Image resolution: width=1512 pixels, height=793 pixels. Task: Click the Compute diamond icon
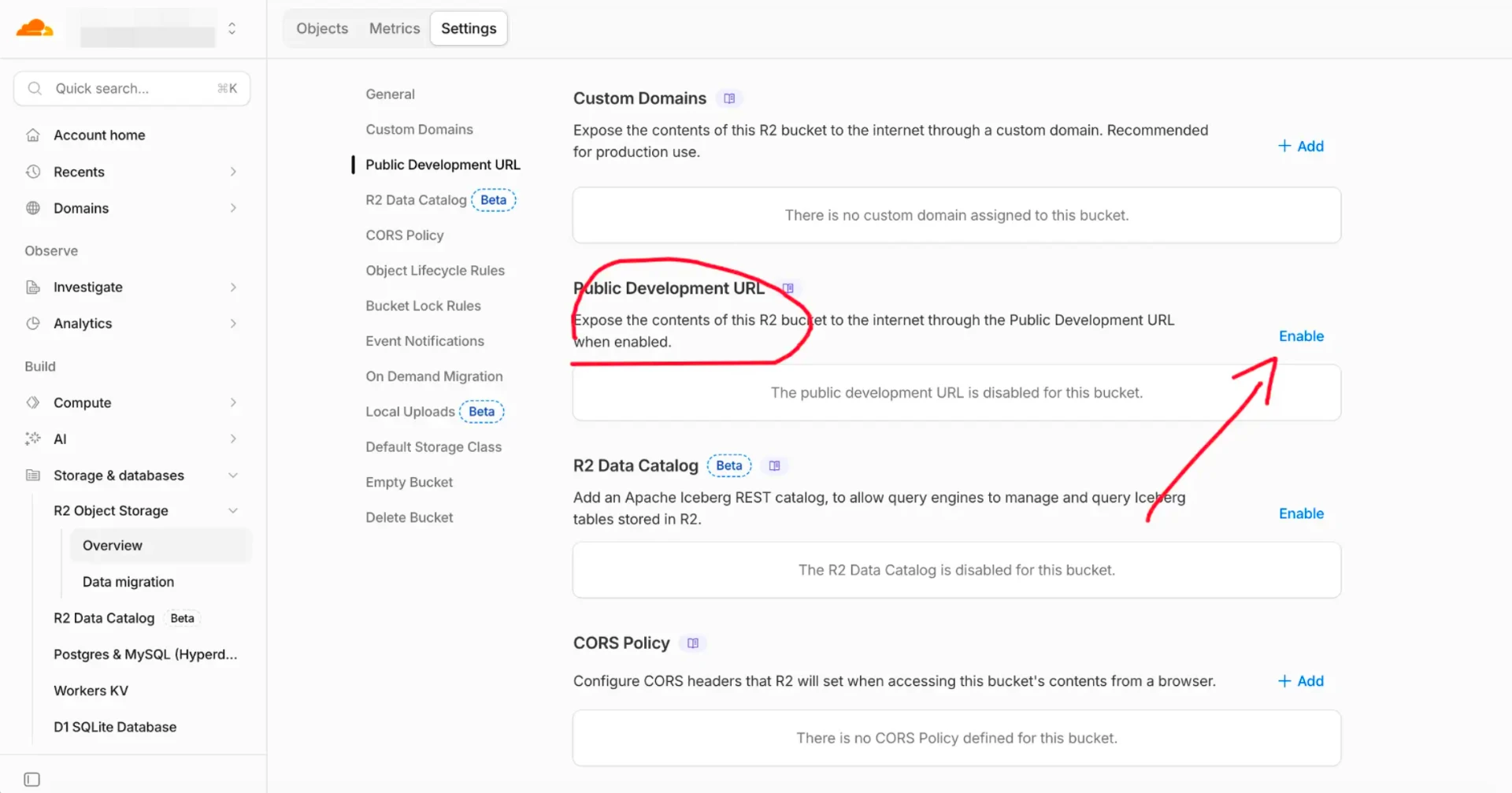tap(33, 402)
